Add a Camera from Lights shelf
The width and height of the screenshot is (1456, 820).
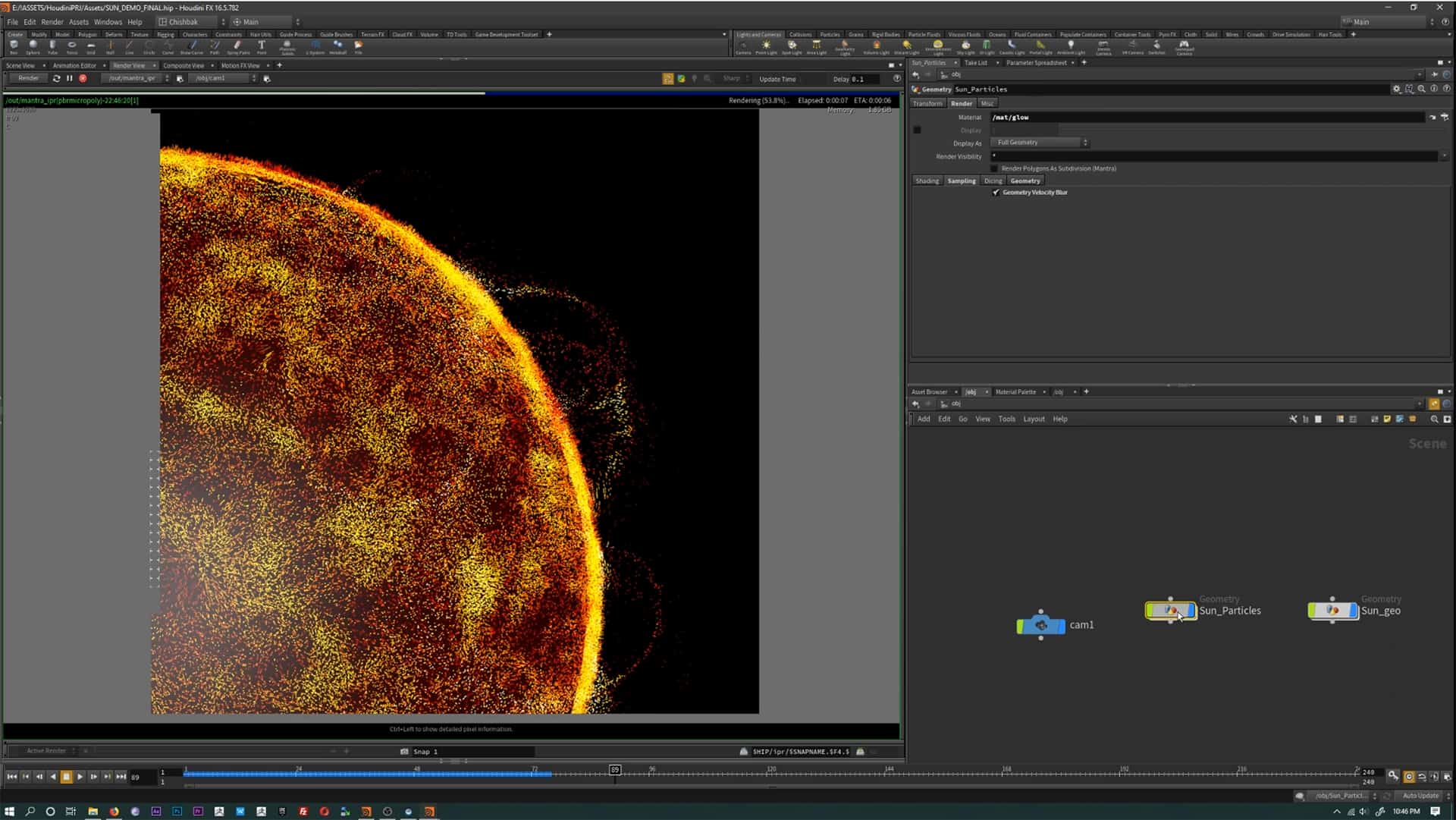pyautogui.click(x=743, y=48)
